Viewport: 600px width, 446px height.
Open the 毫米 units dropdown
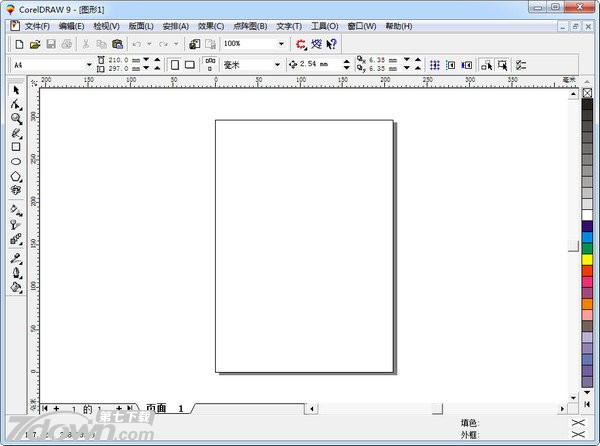point(277,65)
